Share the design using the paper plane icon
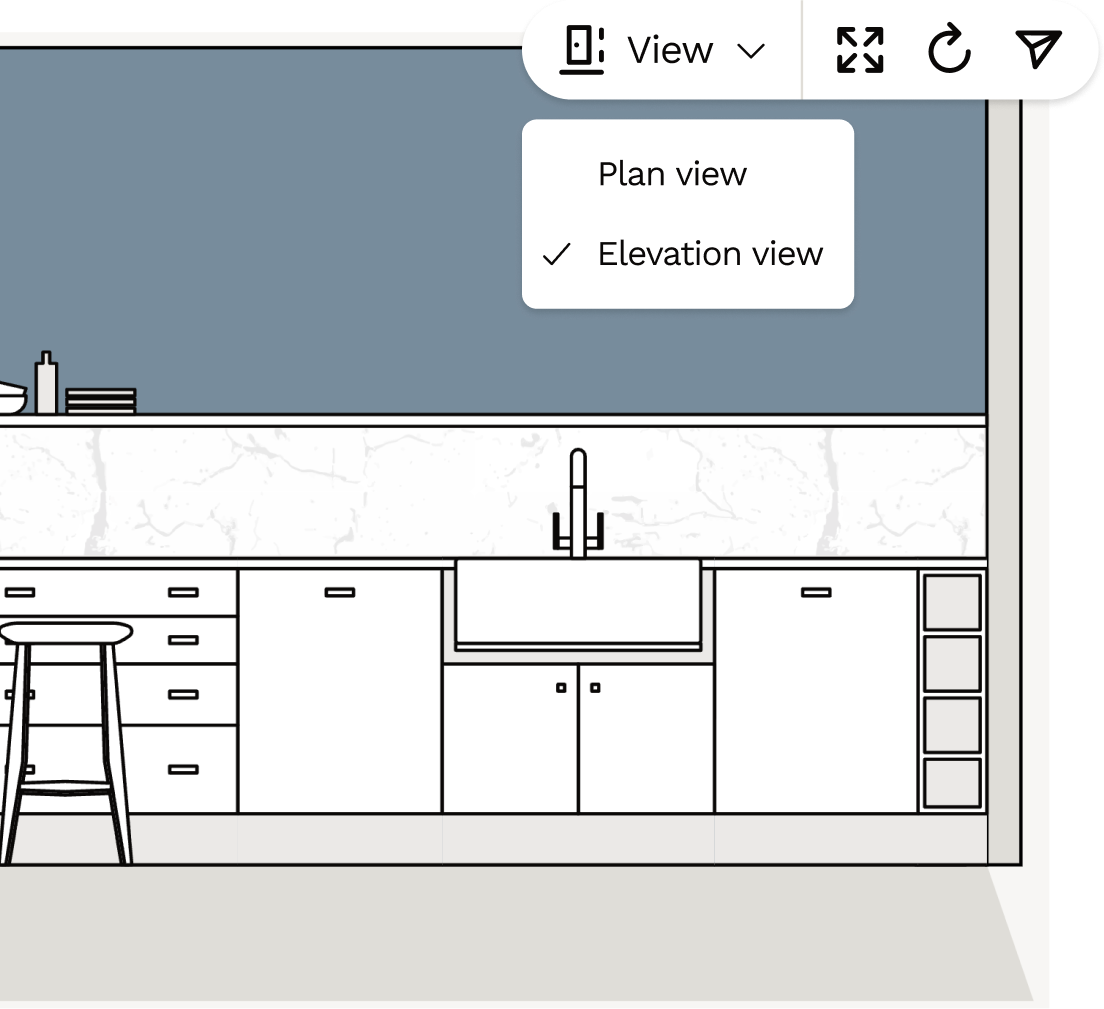The width and height of the screenshot is (1104, 1009). click(x=1037, y=49)
